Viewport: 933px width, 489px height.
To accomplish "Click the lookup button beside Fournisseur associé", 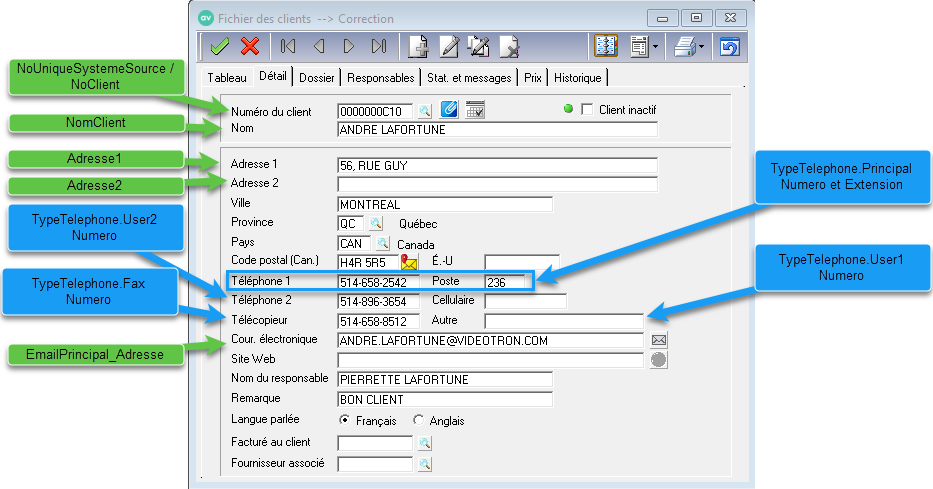I will click(425, 464).
